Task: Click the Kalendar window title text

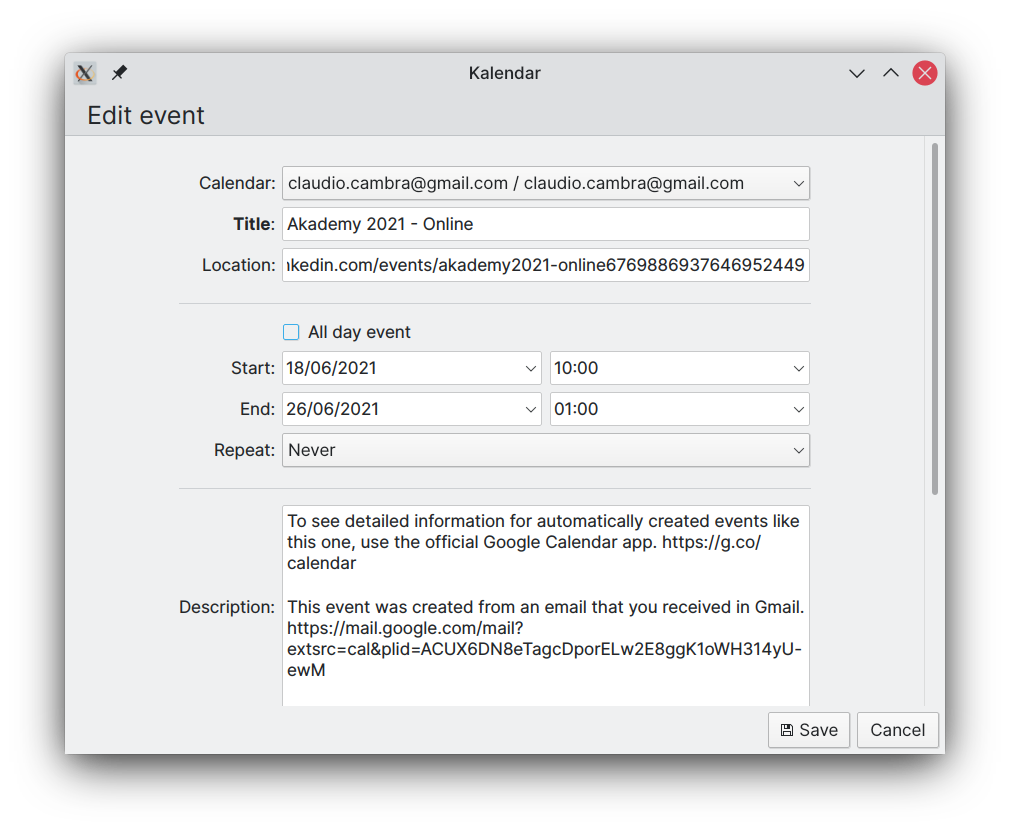Action: coord(504,73)
